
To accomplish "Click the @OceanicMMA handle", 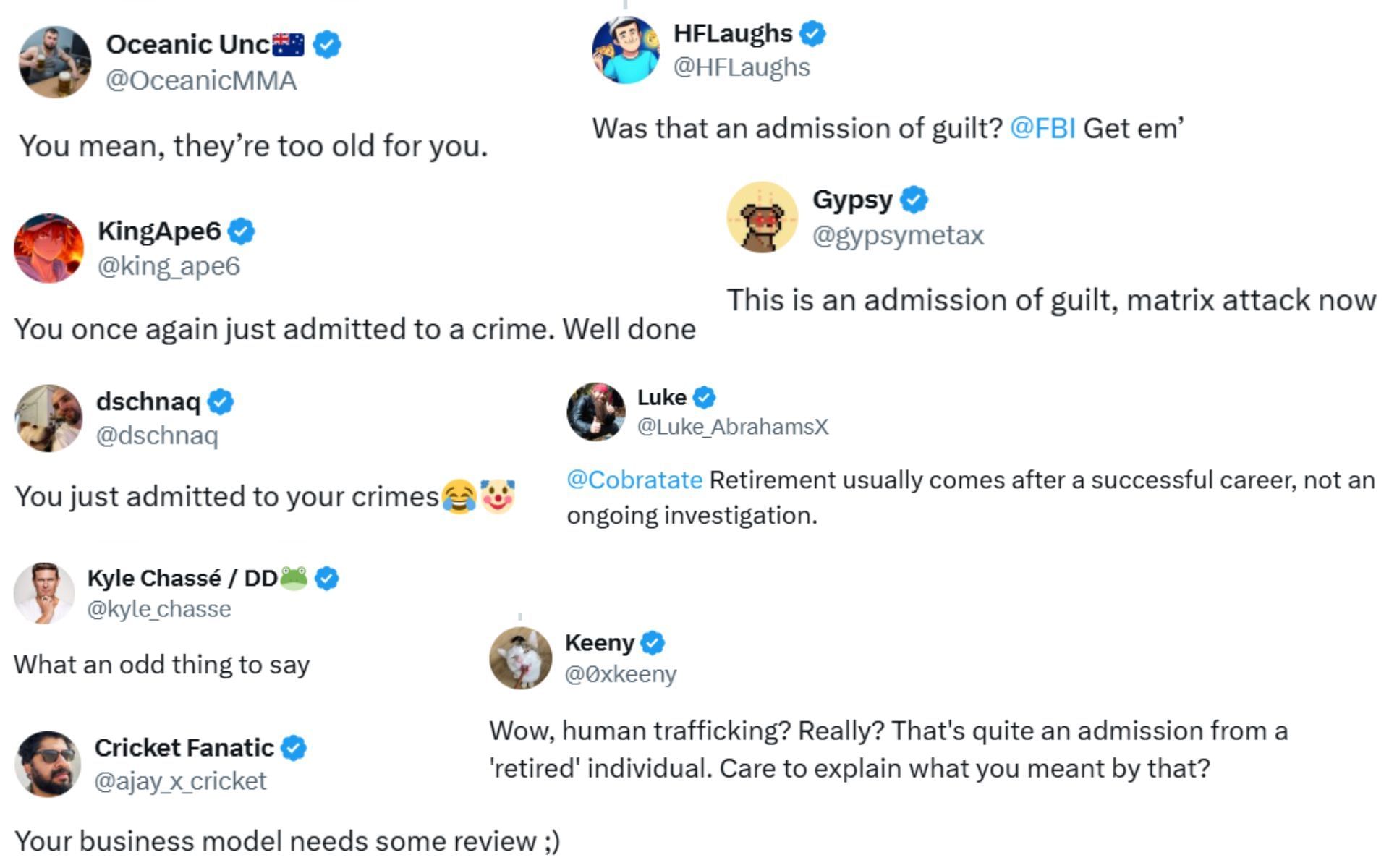I will (x=201, y=80).
